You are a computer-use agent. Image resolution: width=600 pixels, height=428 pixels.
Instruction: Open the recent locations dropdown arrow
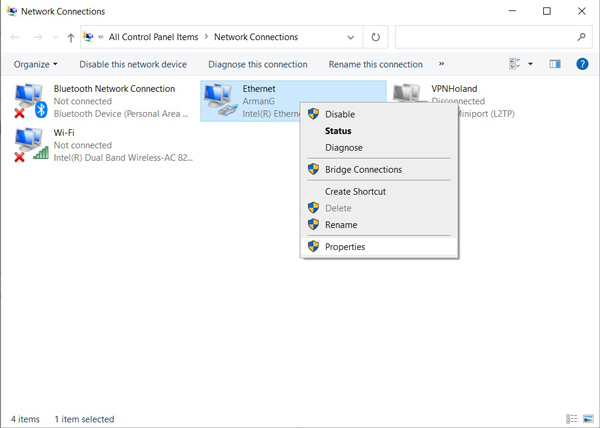click(56, 37)
